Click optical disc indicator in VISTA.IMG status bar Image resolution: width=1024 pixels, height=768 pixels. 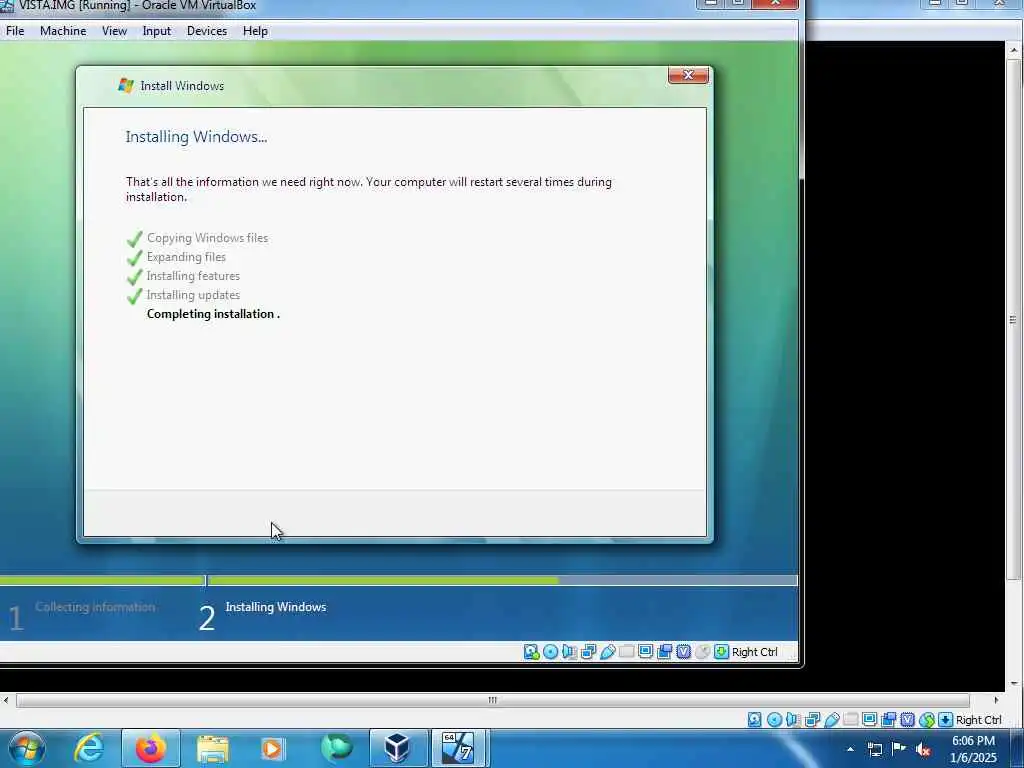551,652
